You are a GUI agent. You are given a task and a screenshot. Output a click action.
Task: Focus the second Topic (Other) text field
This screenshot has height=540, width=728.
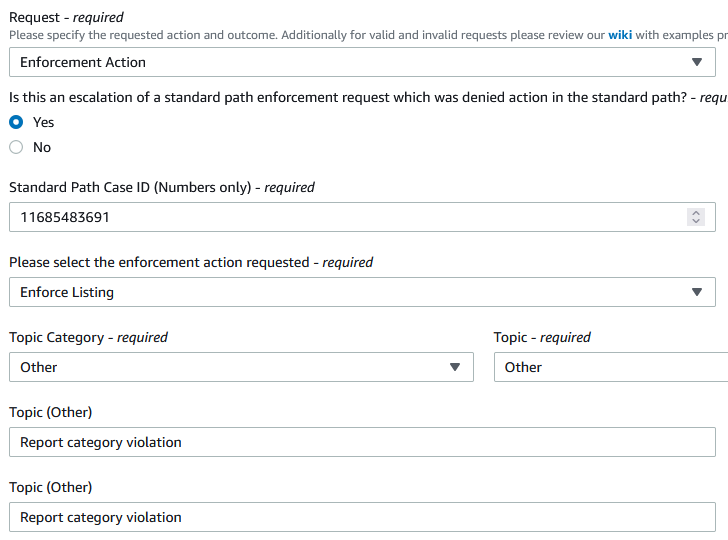coord(362,517)
